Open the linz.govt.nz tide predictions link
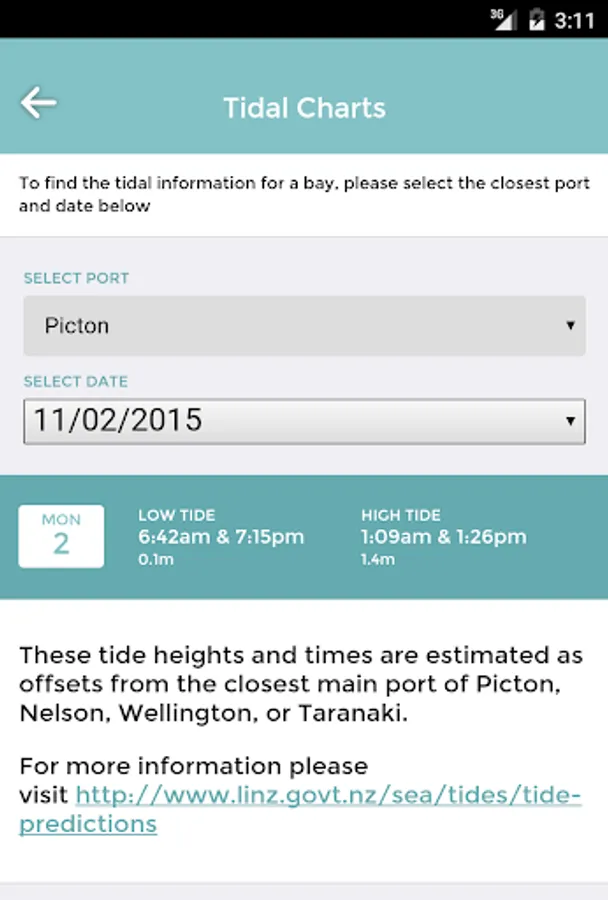The image size is (608, 900). [300, 809]
